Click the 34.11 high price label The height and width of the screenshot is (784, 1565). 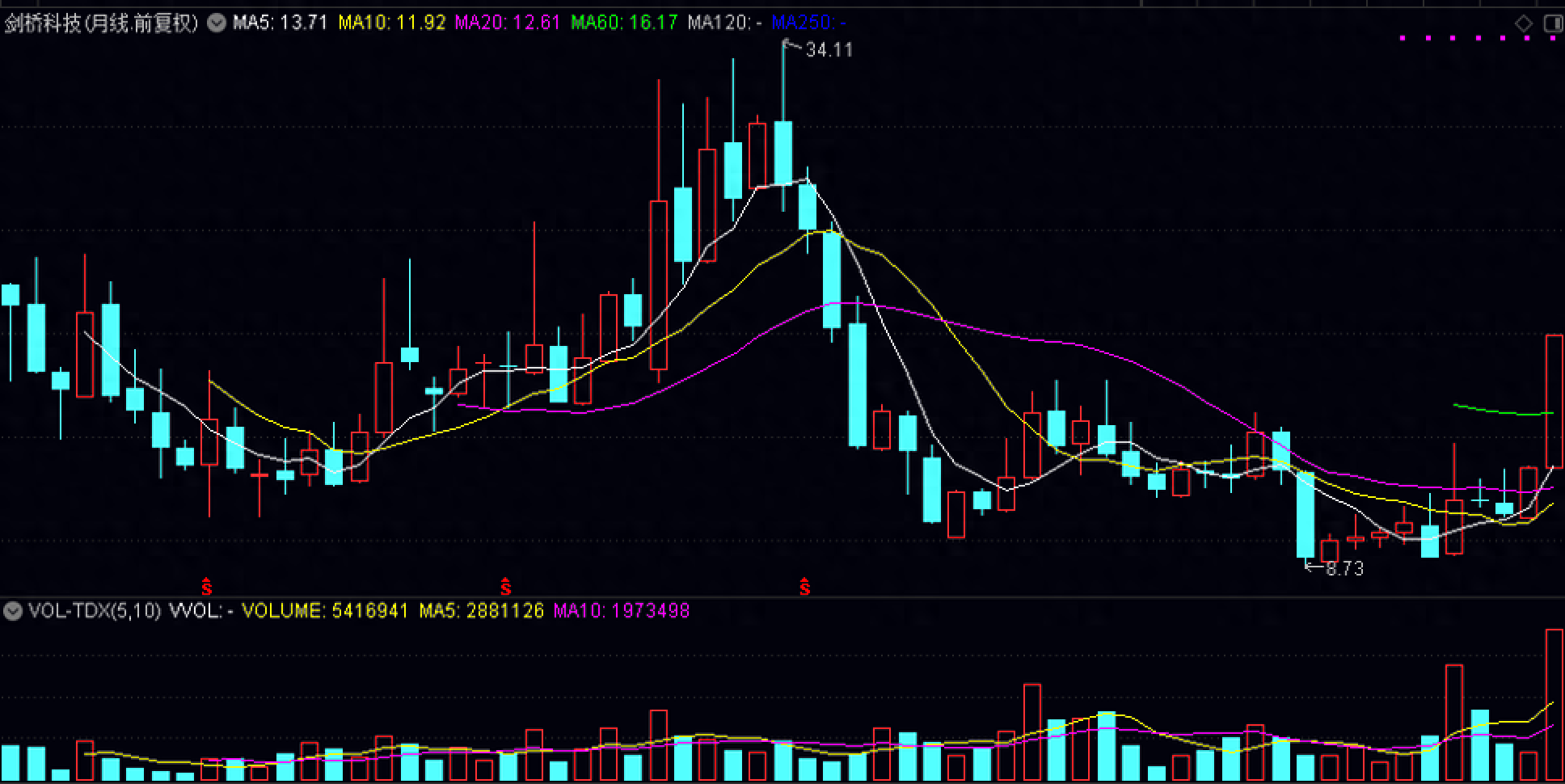point(829,50)
